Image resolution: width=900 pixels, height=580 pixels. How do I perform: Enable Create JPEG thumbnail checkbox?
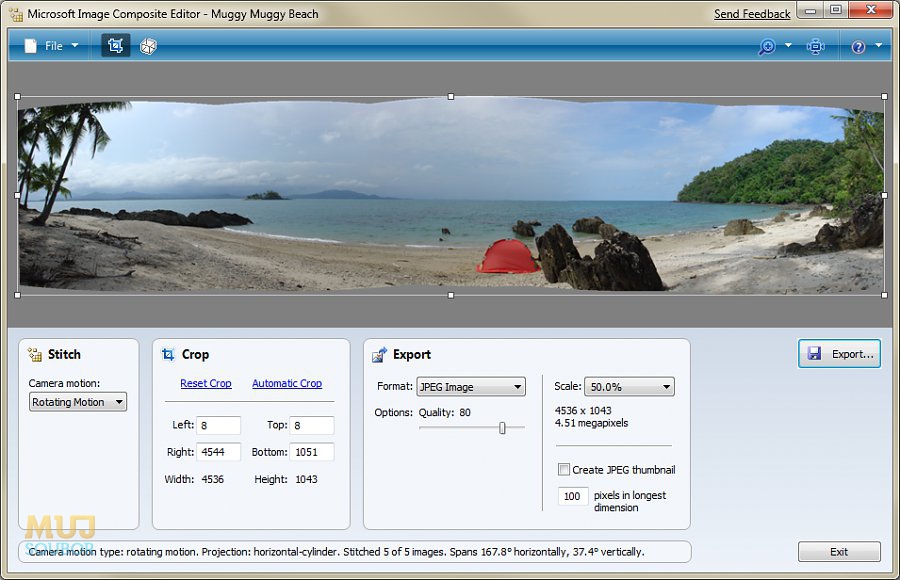tap(564, 470)
